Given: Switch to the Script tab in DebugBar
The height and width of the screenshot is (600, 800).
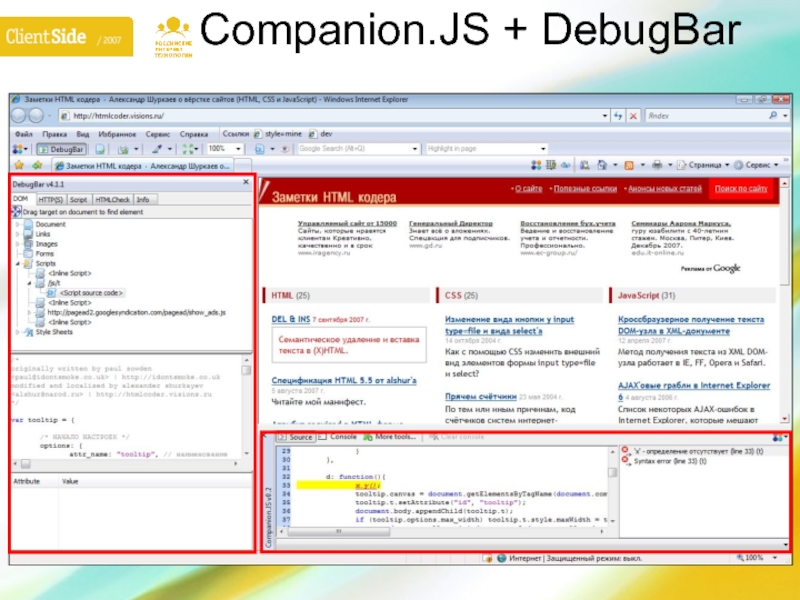Looking at the screenshot, I should (78, 199).
